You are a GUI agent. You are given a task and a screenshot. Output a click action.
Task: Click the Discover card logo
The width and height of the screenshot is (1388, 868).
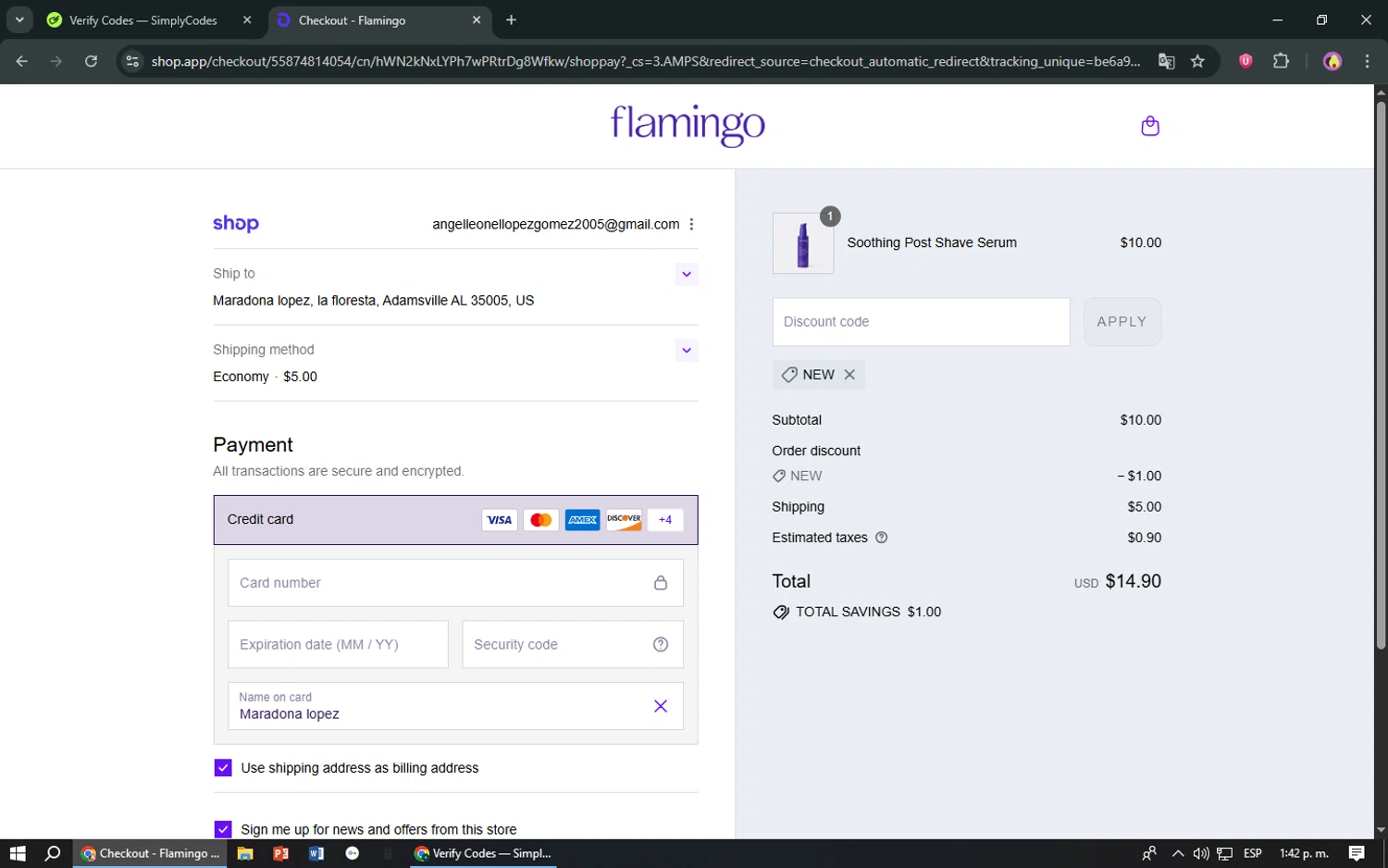624,520
